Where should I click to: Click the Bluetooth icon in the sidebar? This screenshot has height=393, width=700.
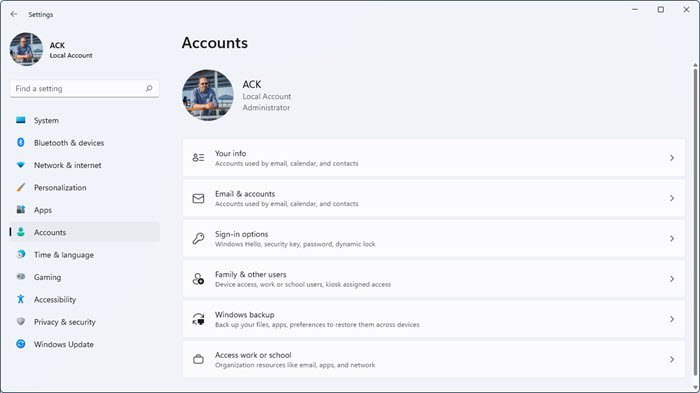pos(21,142)
